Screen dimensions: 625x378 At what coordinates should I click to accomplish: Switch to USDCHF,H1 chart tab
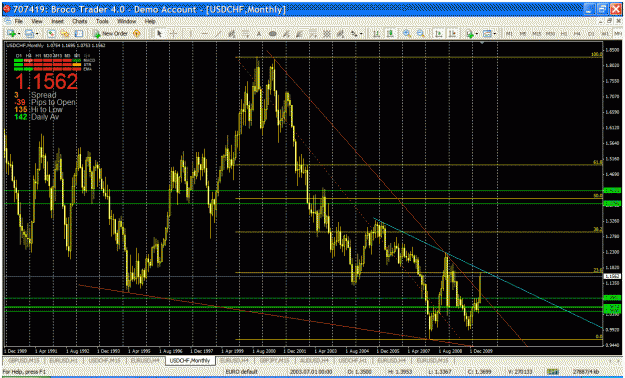pos(353,360)
